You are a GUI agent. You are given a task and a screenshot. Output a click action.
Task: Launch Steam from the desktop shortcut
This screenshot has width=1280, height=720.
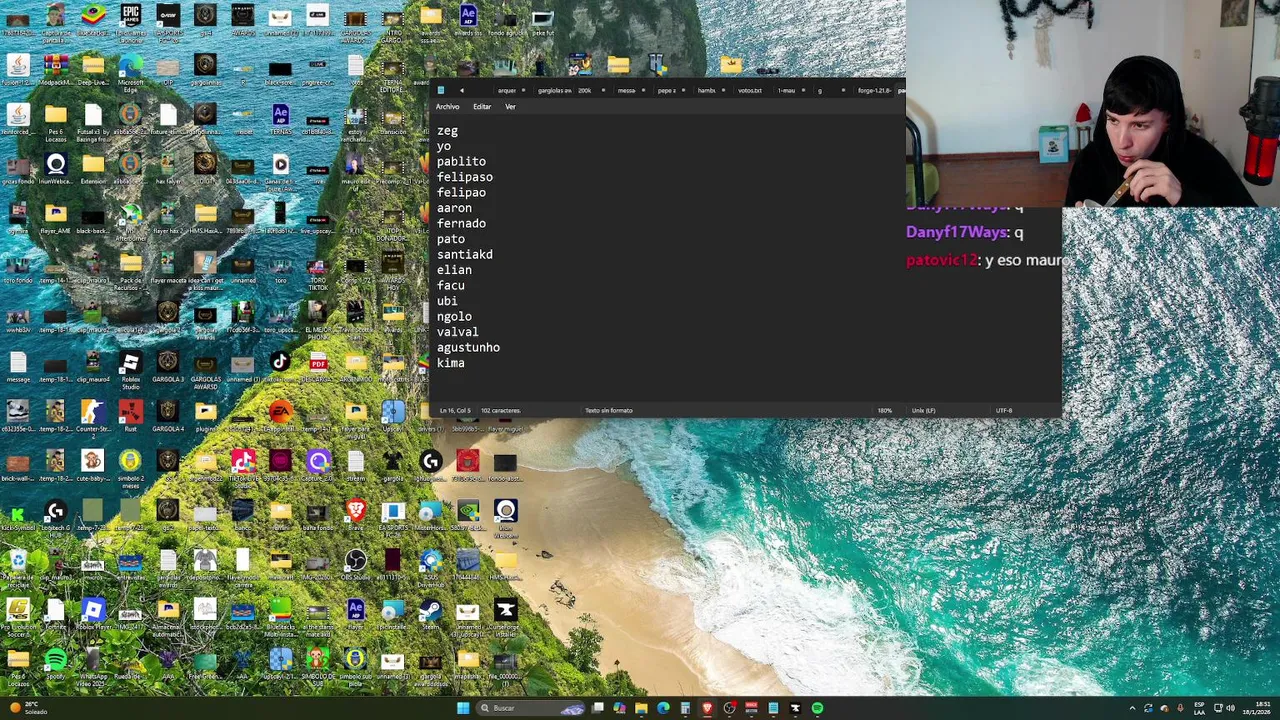[430, 614]
